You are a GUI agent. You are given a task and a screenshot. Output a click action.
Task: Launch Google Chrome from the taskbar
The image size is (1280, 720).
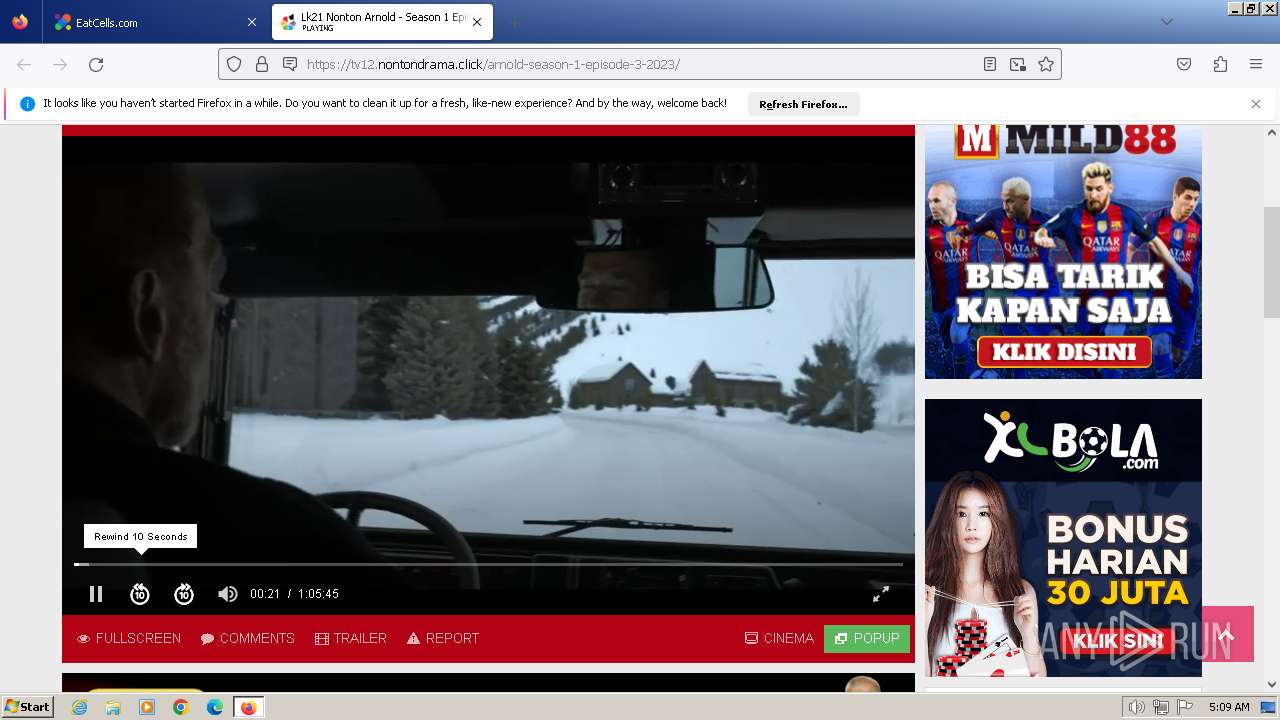click(181, 707)
